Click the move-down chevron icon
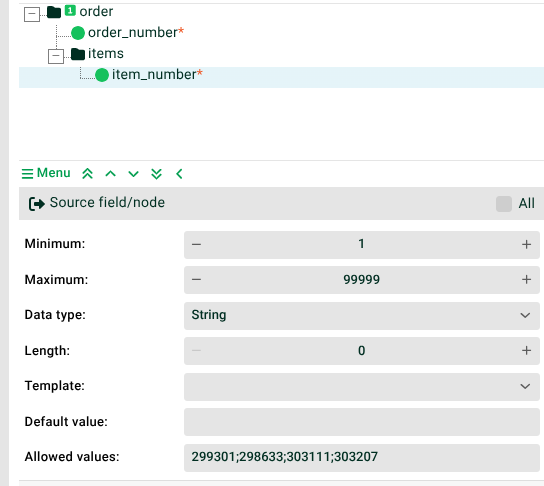This screenshot has width=544, height=486. pyautogui.click(x=134, y=174)
